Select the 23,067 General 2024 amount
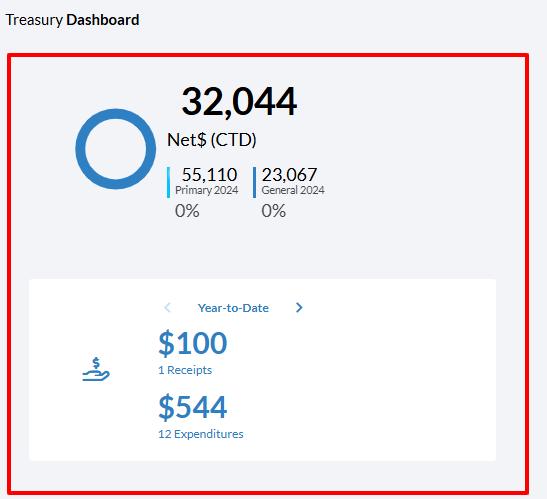547x499 pixels. pos(290,174)
